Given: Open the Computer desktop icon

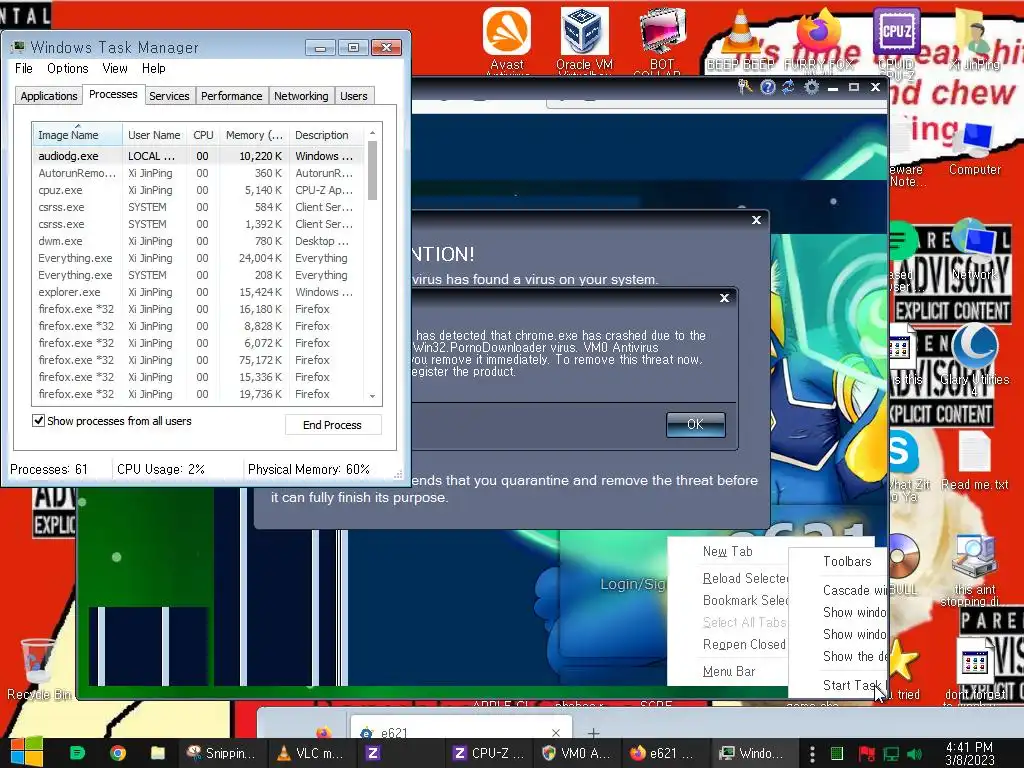Looking at the screenshot, I should point(974,149).
